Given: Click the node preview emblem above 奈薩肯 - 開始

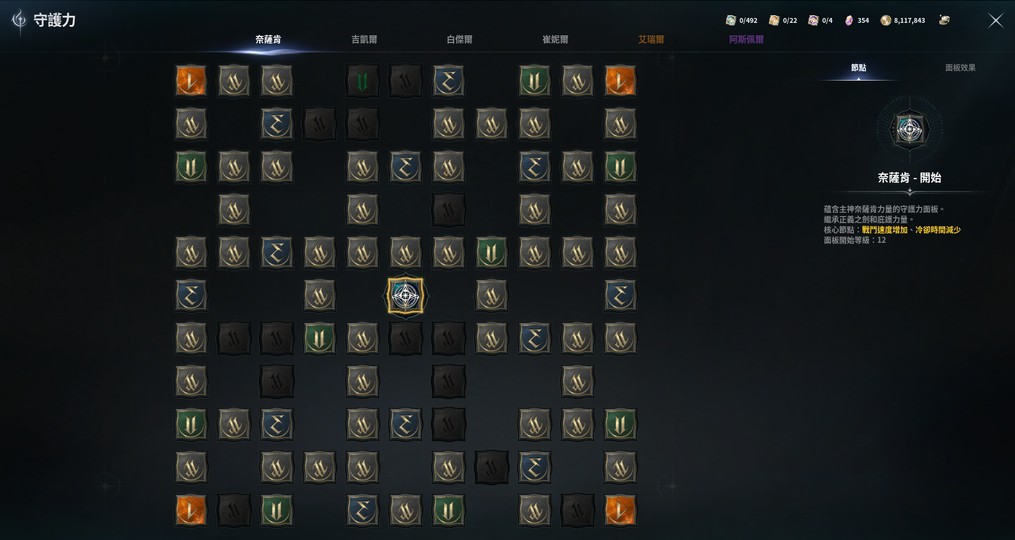Looking at the screenshot, I should [x=909, y=129].
